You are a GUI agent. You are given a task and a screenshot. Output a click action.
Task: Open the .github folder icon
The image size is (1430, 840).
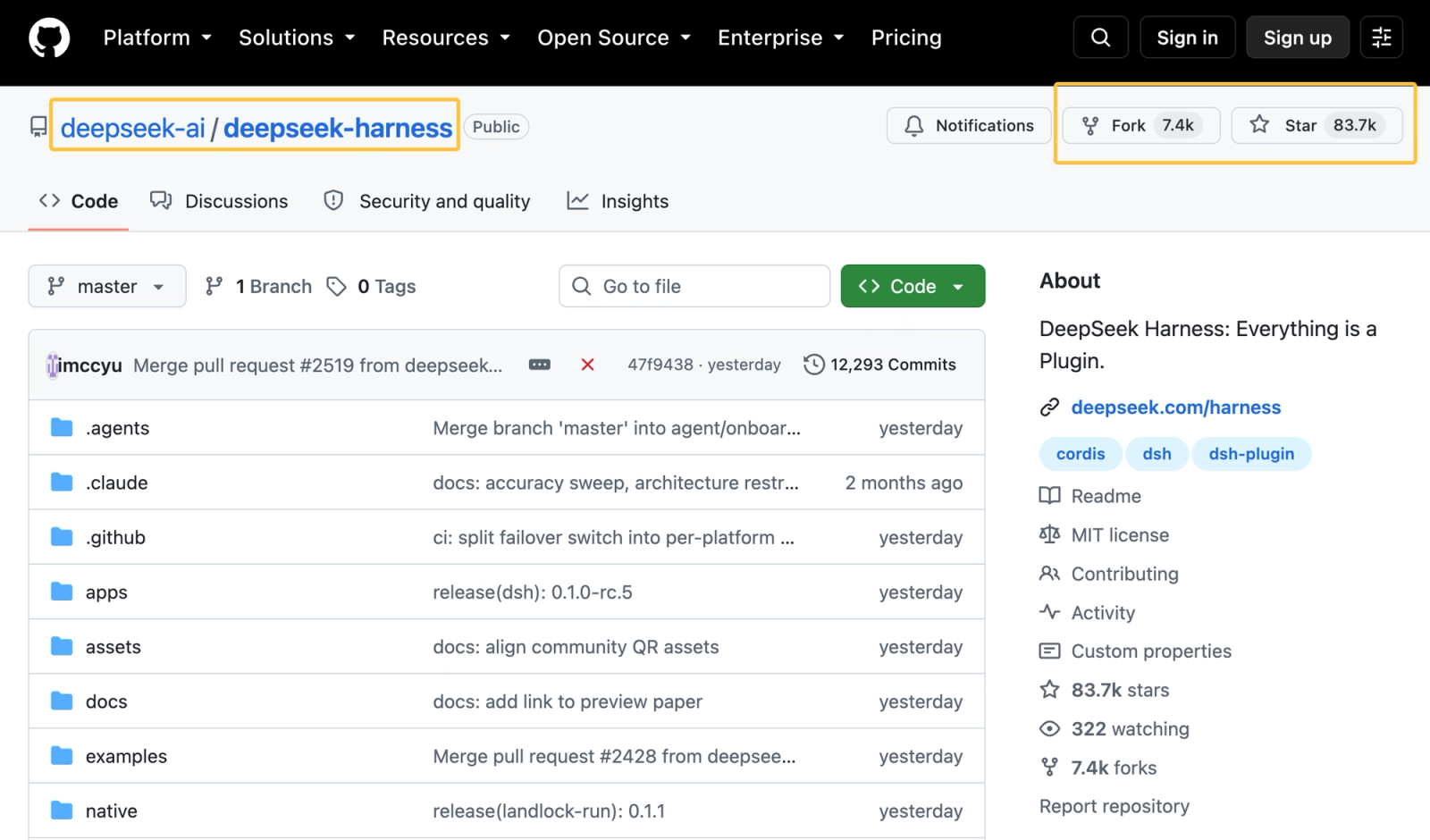[62, 537]
